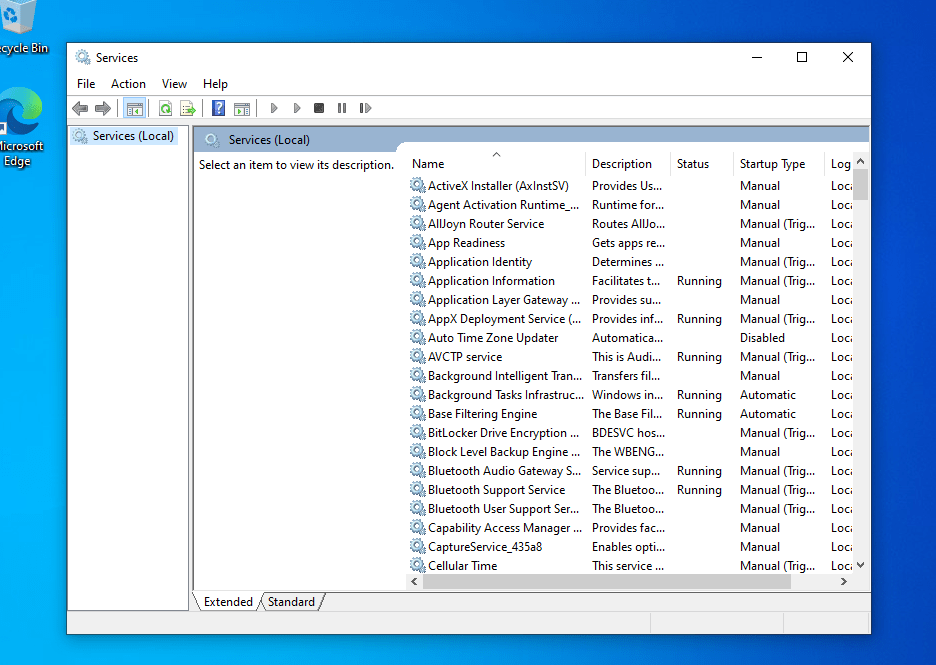Open the File menu

[86, 84]
